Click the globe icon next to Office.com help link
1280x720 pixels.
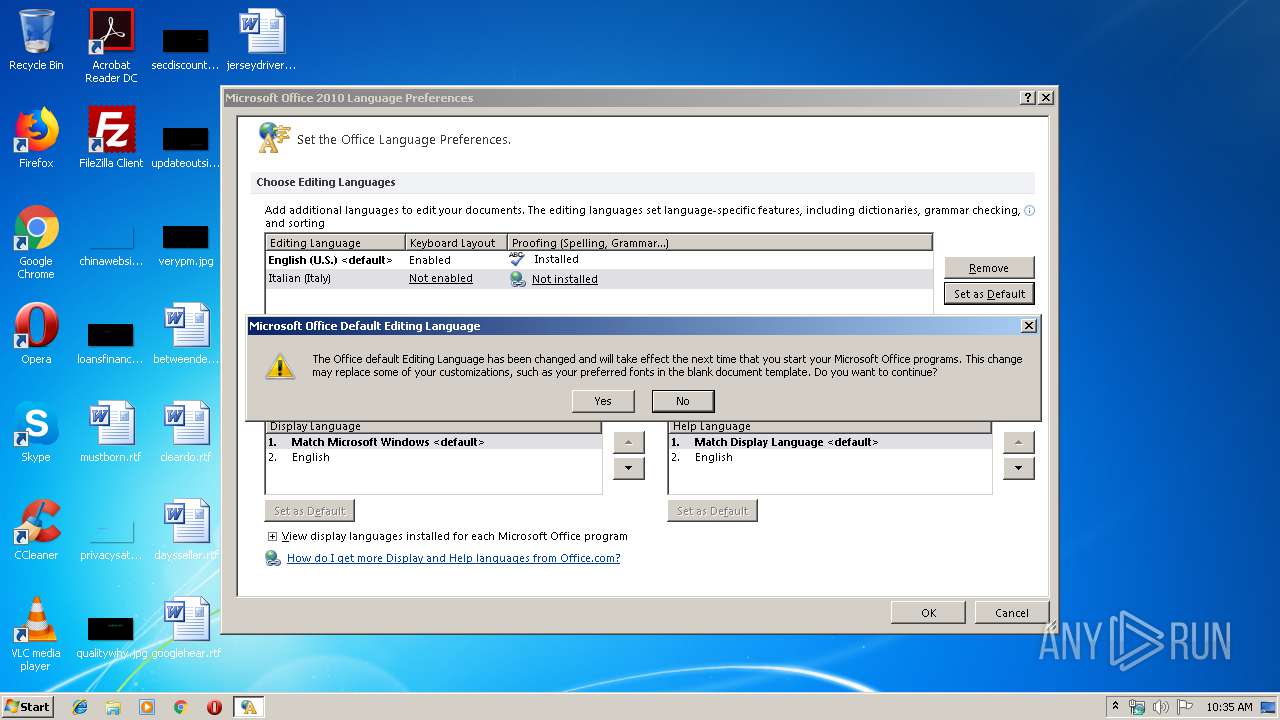[273, 558]
